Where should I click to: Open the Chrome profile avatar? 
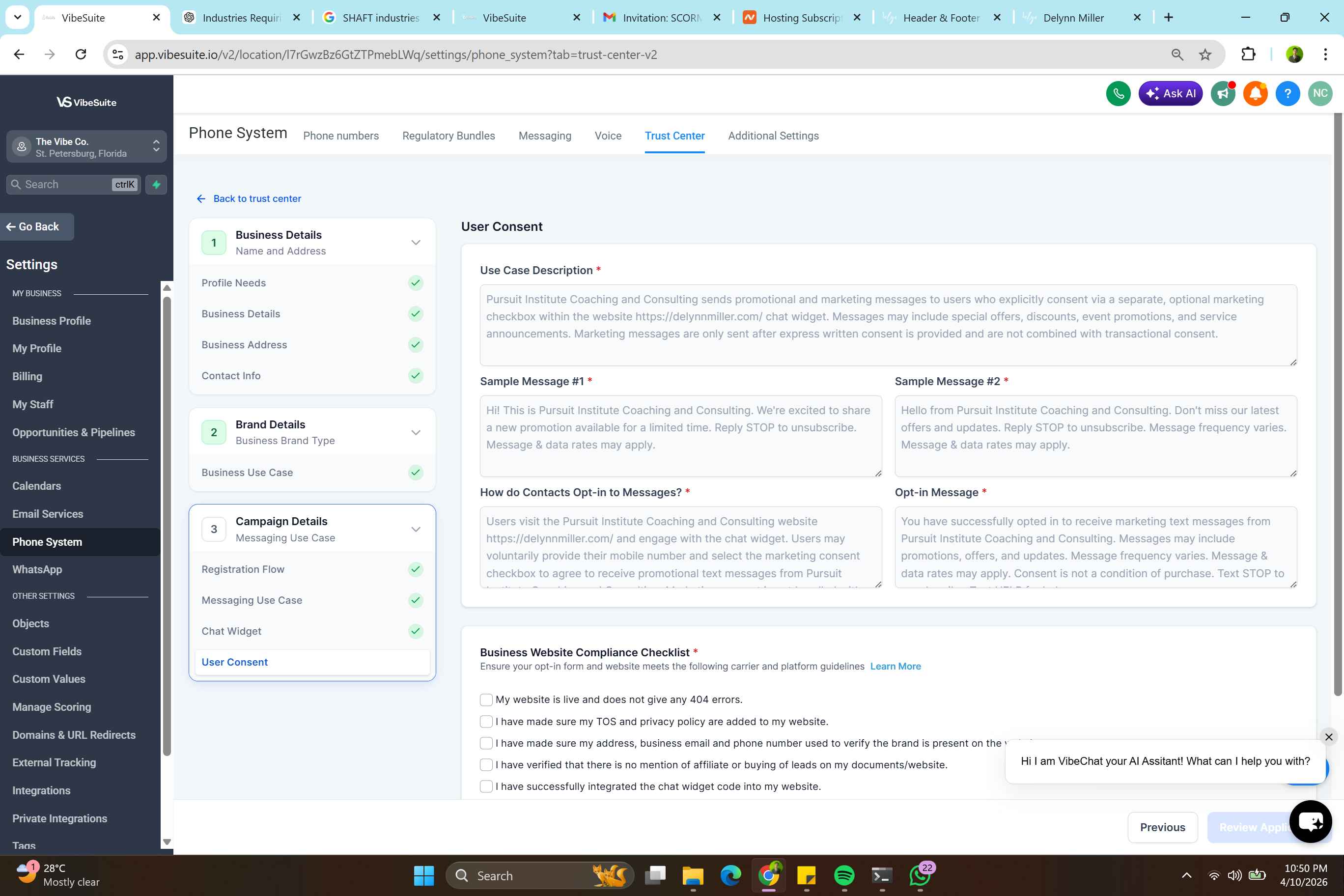tap(1294, 55)
